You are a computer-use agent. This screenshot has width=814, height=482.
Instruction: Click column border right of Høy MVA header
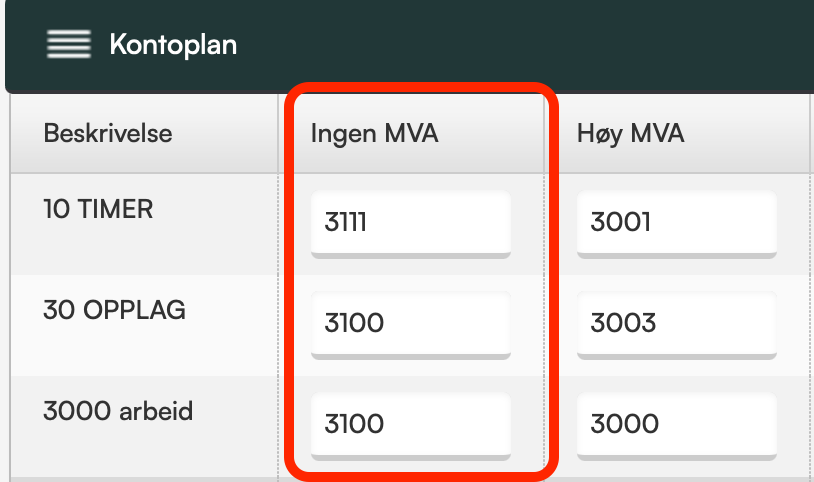click(810, 133)
